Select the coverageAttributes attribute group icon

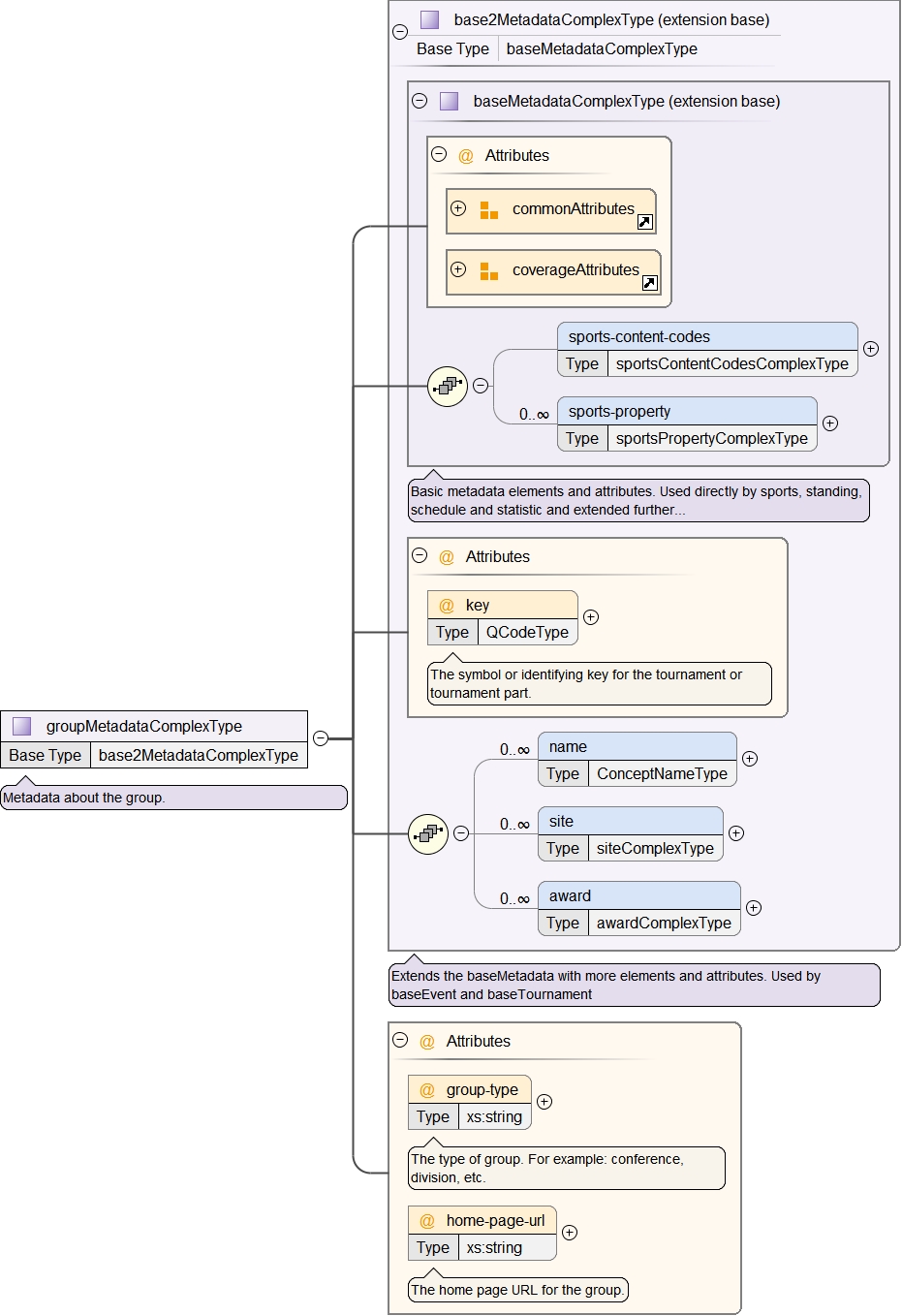(489, 271)
